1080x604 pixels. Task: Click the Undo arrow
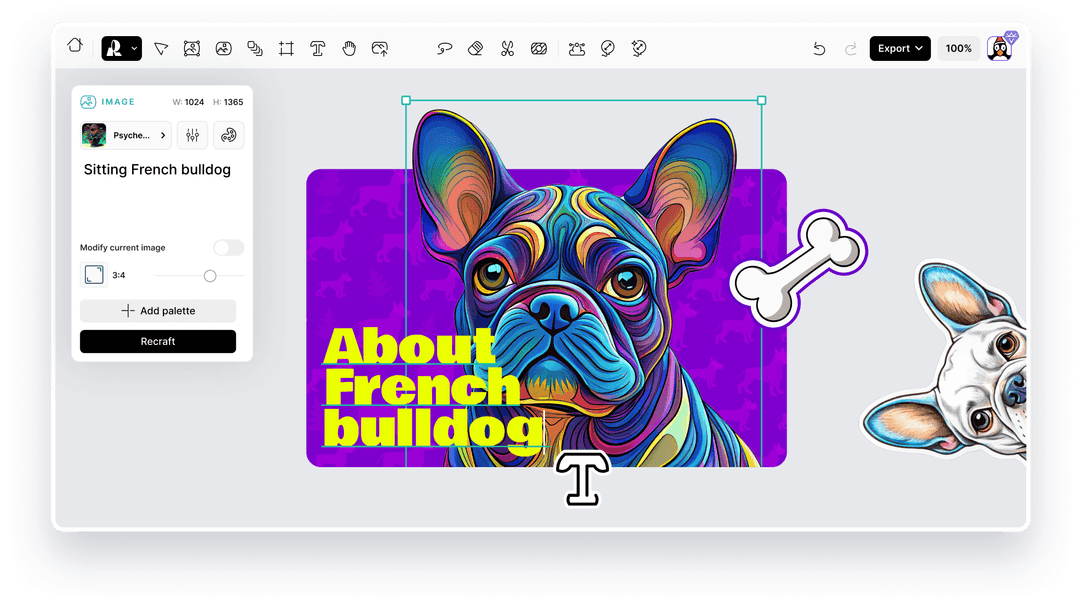(819, 48)
